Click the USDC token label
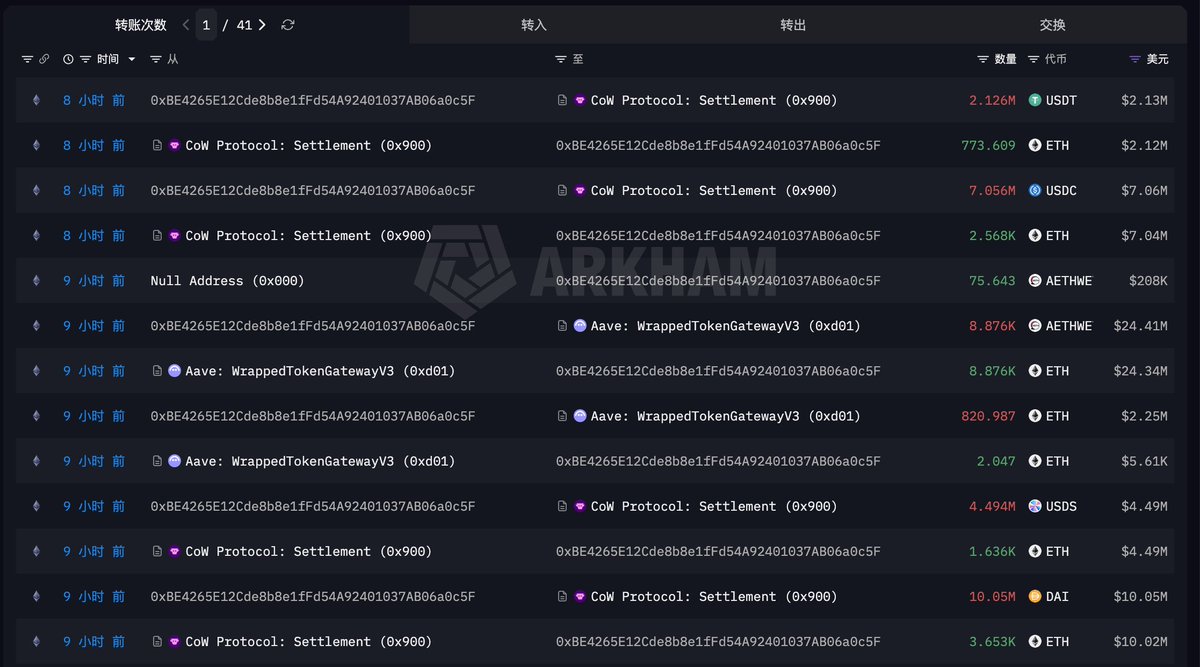The image size is (1200, 667). (x=1061, y=190)
